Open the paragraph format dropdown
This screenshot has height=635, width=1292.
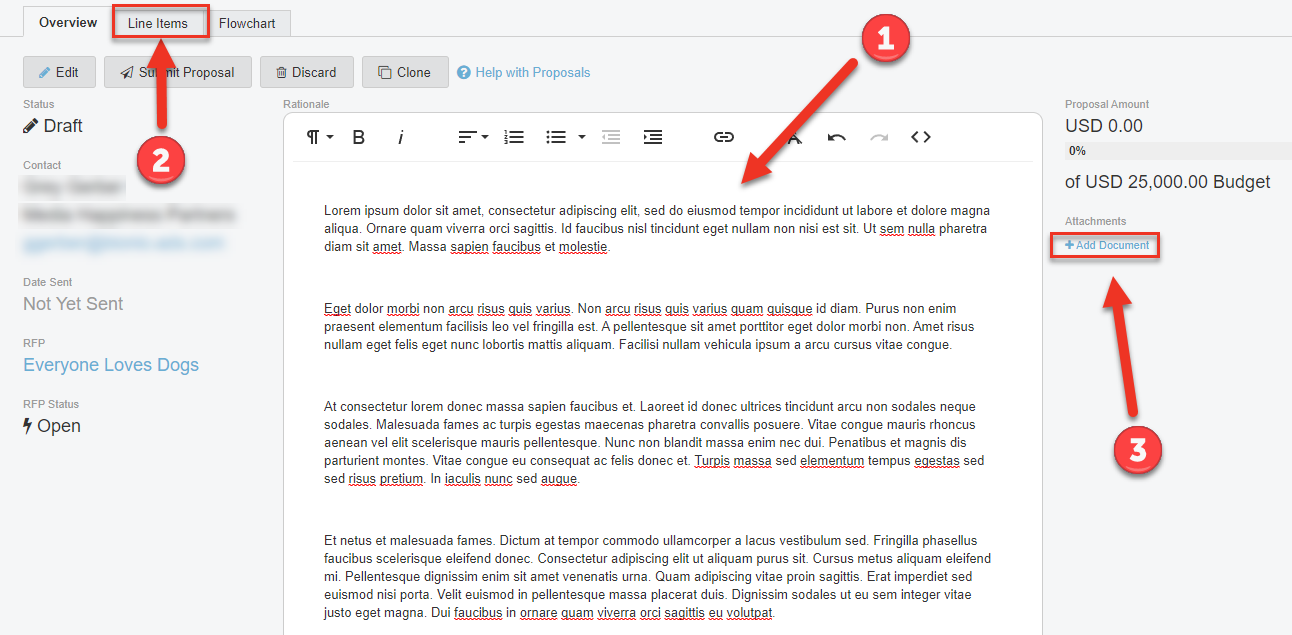319,138
